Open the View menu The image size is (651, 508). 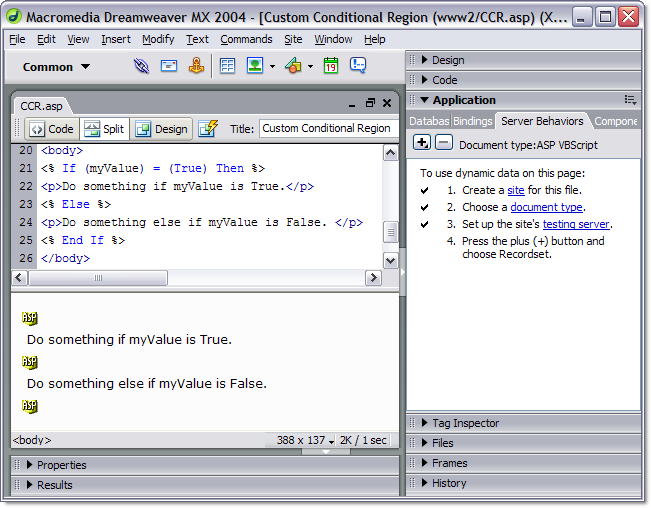tap(78, 39)
